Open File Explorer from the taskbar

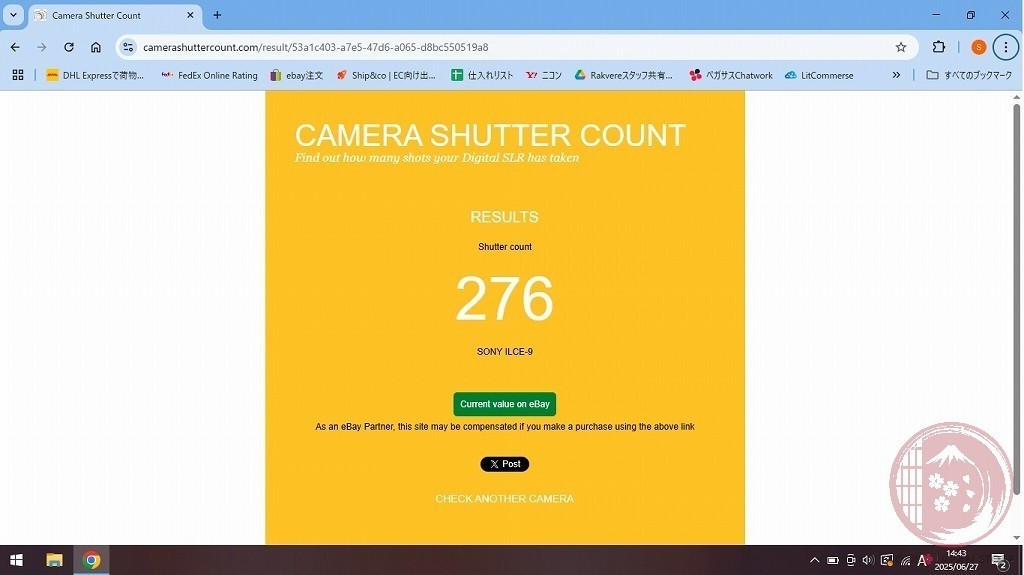tap(54, 560)
